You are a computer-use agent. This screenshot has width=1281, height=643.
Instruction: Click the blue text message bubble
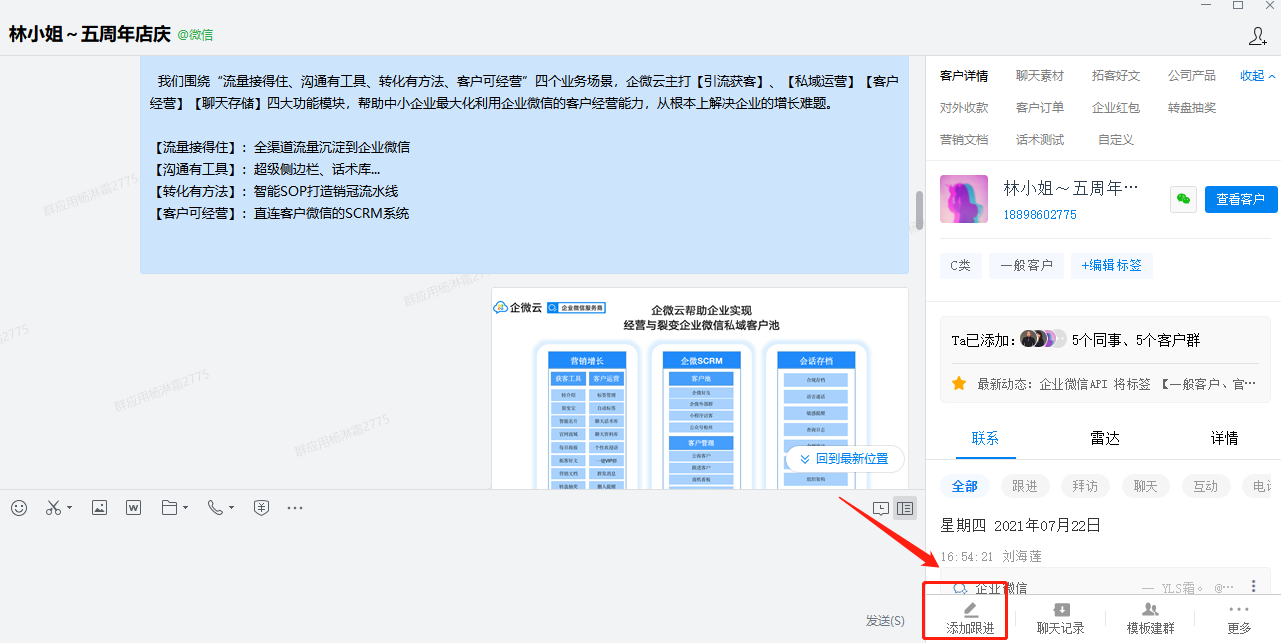tap(524, 165)
